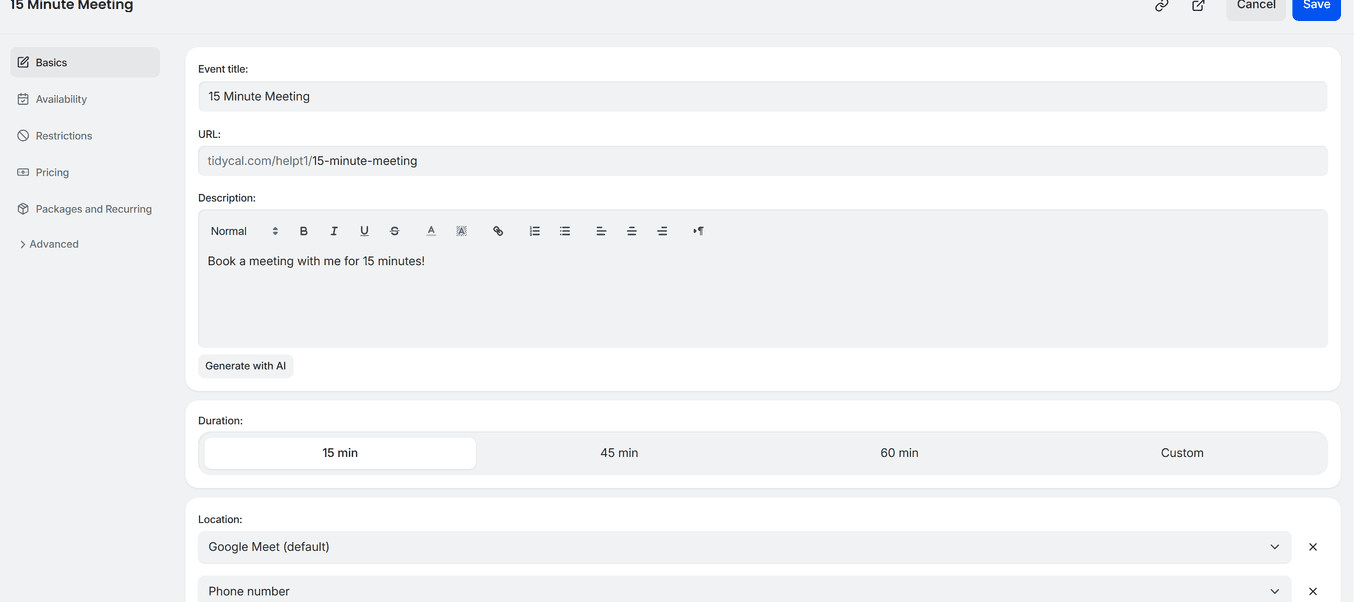Select the 45 min duration option
The height and width of the screenshot is (602, 1360).
pos(618,452)
